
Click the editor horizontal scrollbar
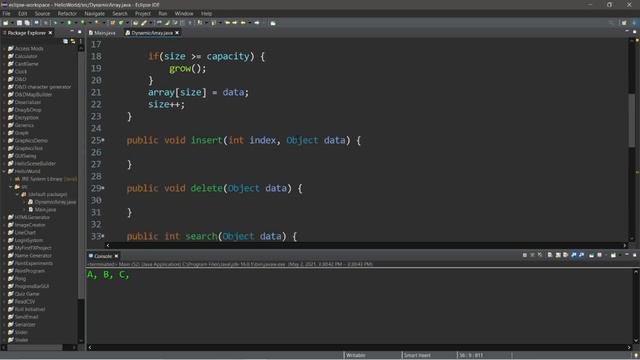coord(366,245)
